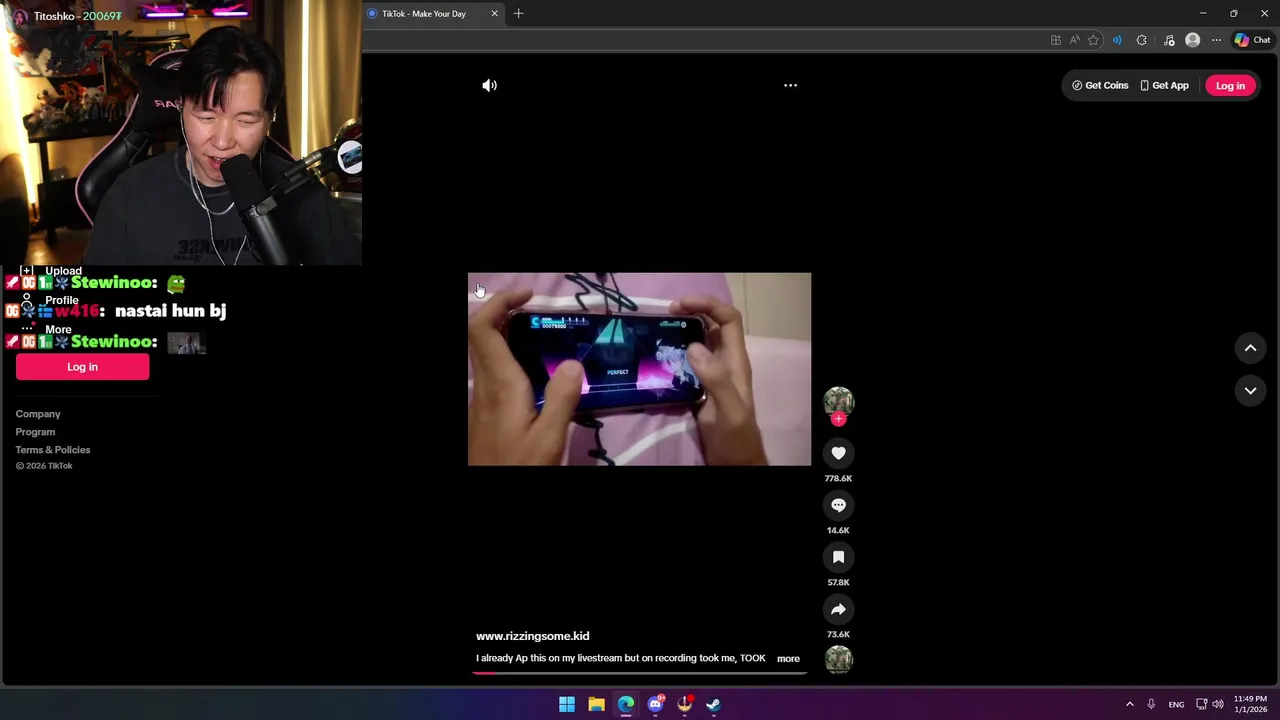
Task: Go to the next video with the down chevron
Action: point(1250,391)
